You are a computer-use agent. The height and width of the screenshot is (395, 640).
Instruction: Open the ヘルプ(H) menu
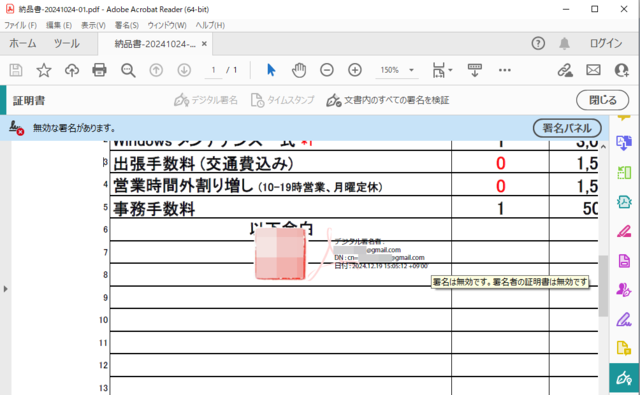pos(210,25)
